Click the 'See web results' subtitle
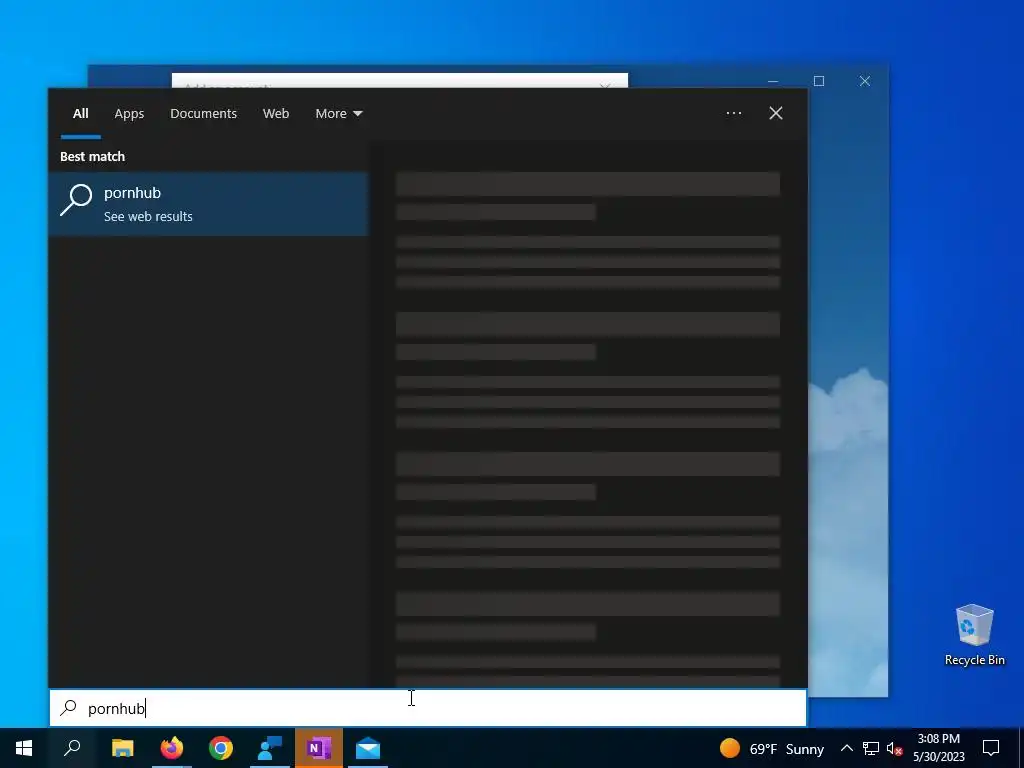 coord(148,216)
